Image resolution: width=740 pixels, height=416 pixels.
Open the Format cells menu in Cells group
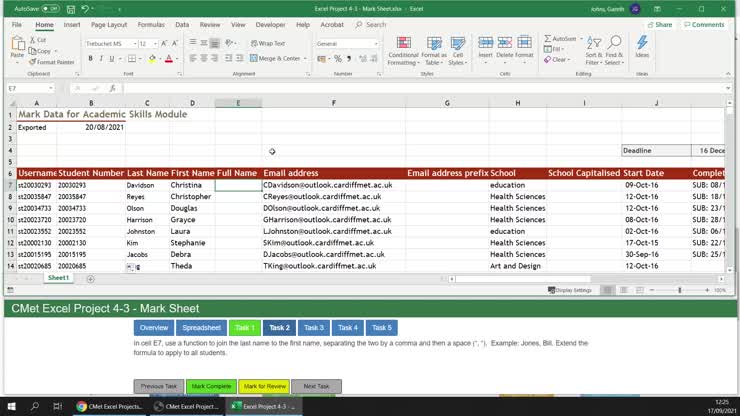[524, 50]
